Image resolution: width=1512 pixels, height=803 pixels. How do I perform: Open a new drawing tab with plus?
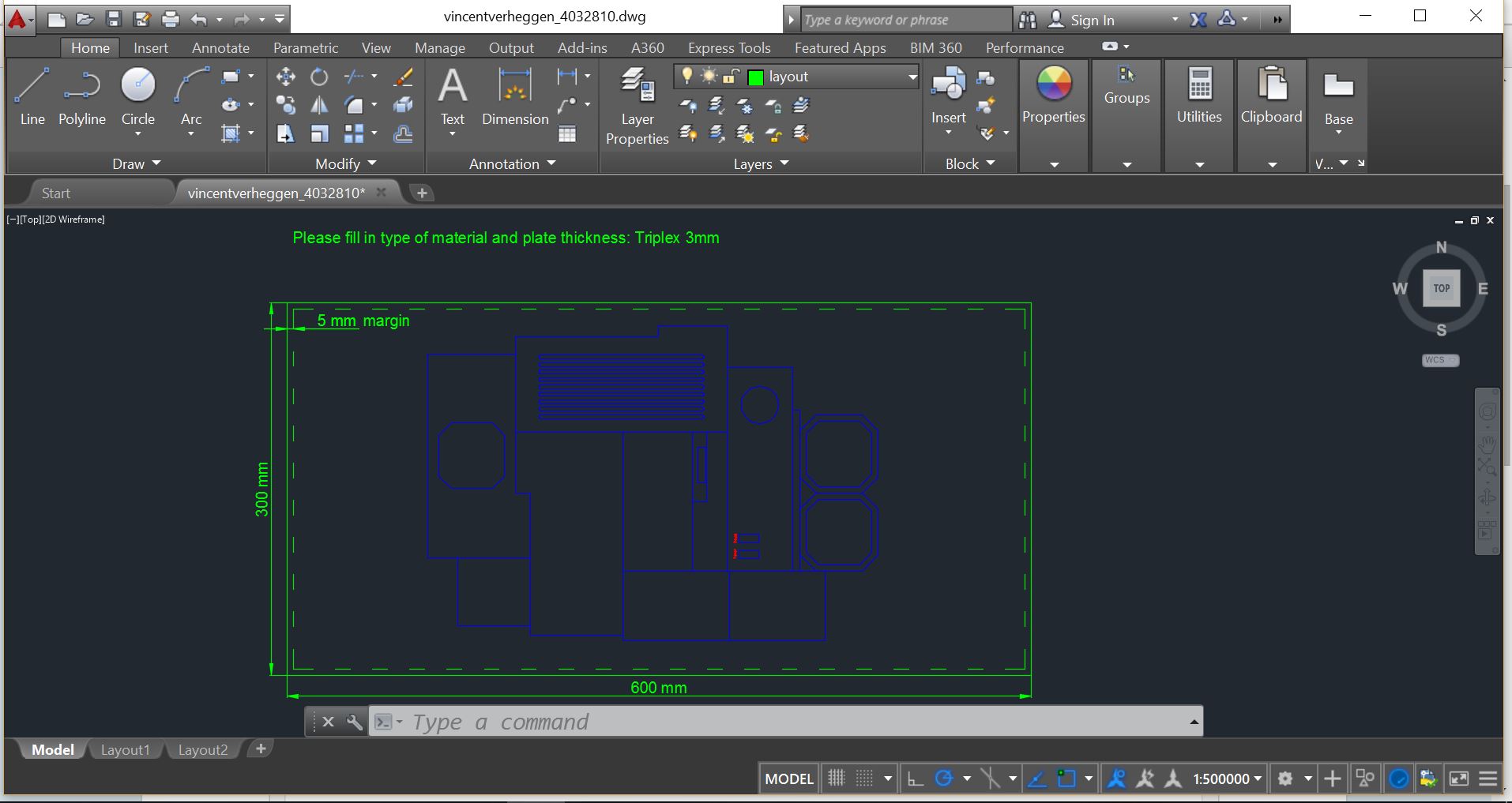(422, 193)
